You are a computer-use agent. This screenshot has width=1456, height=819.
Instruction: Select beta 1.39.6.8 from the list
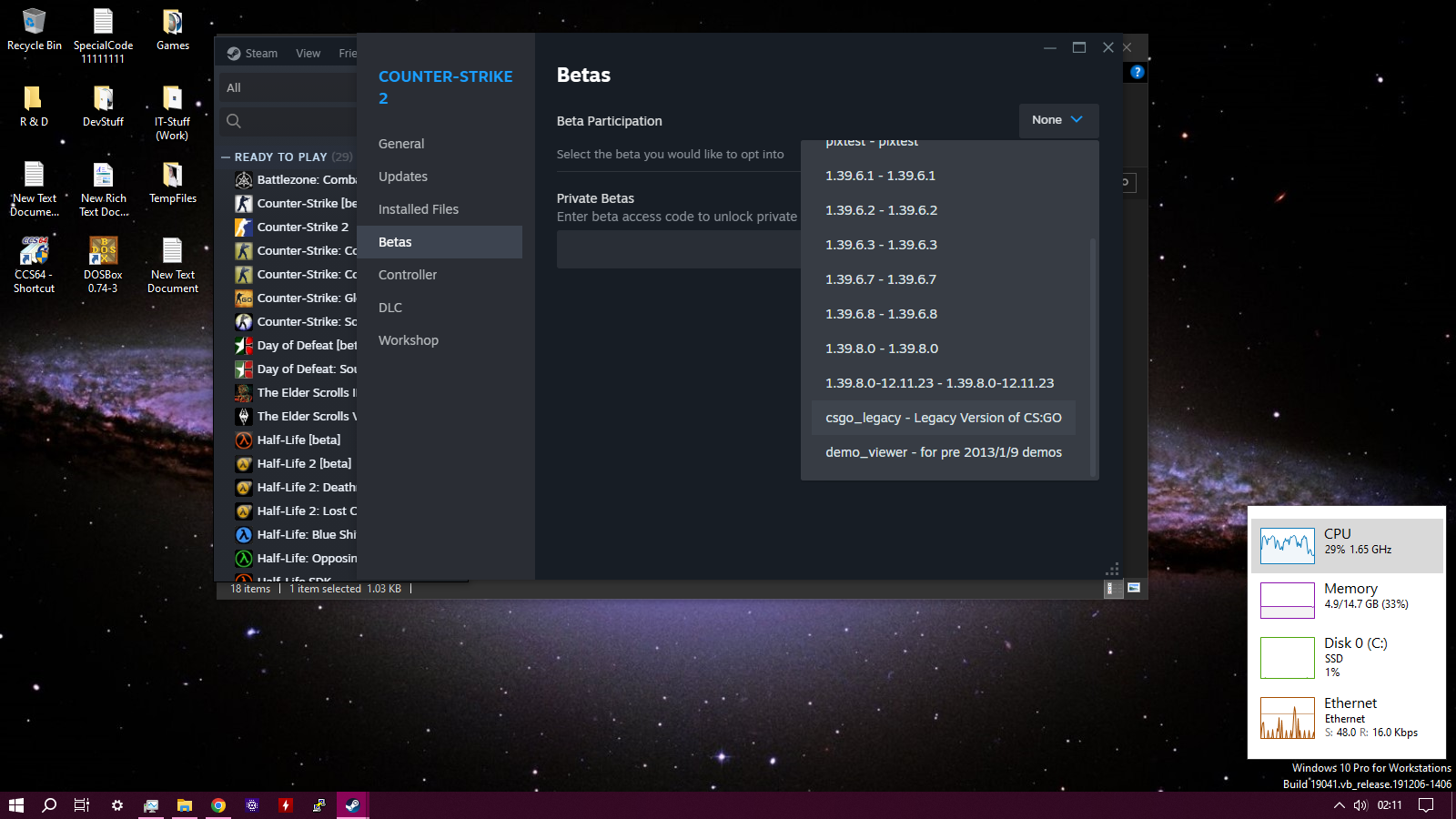click(944, 314)
